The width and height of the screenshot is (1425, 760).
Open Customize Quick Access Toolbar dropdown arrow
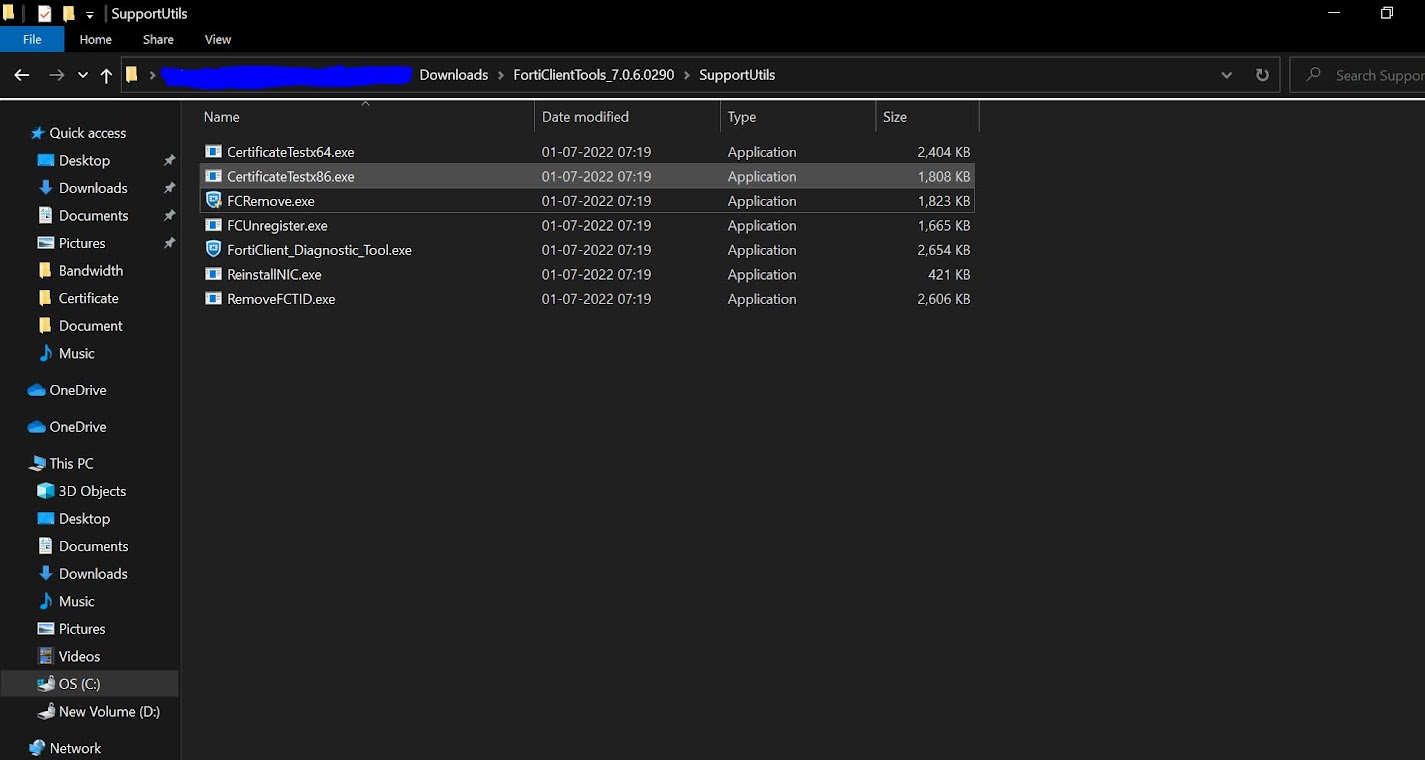pos(90,15)
